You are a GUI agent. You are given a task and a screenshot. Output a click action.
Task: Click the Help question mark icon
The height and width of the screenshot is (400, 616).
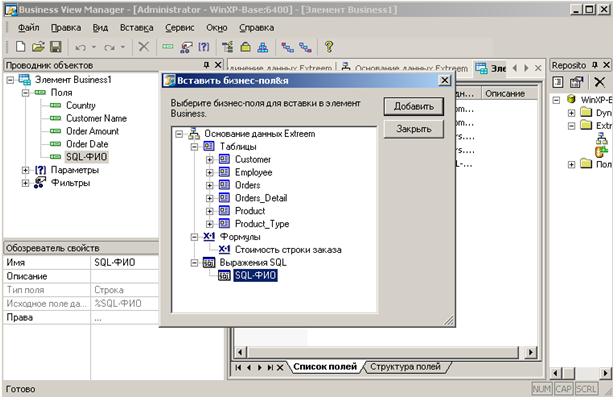329,47
